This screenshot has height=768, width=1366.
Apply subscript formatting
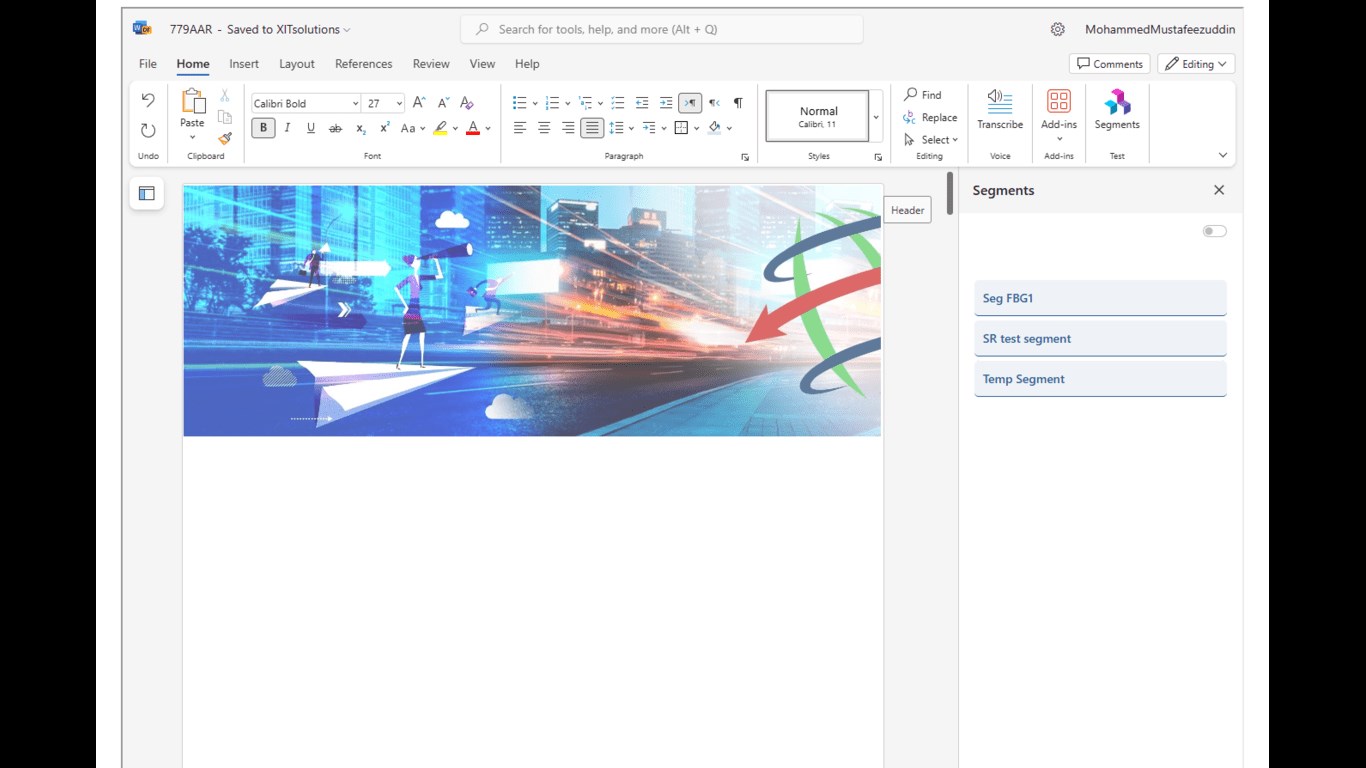point(361,128)
